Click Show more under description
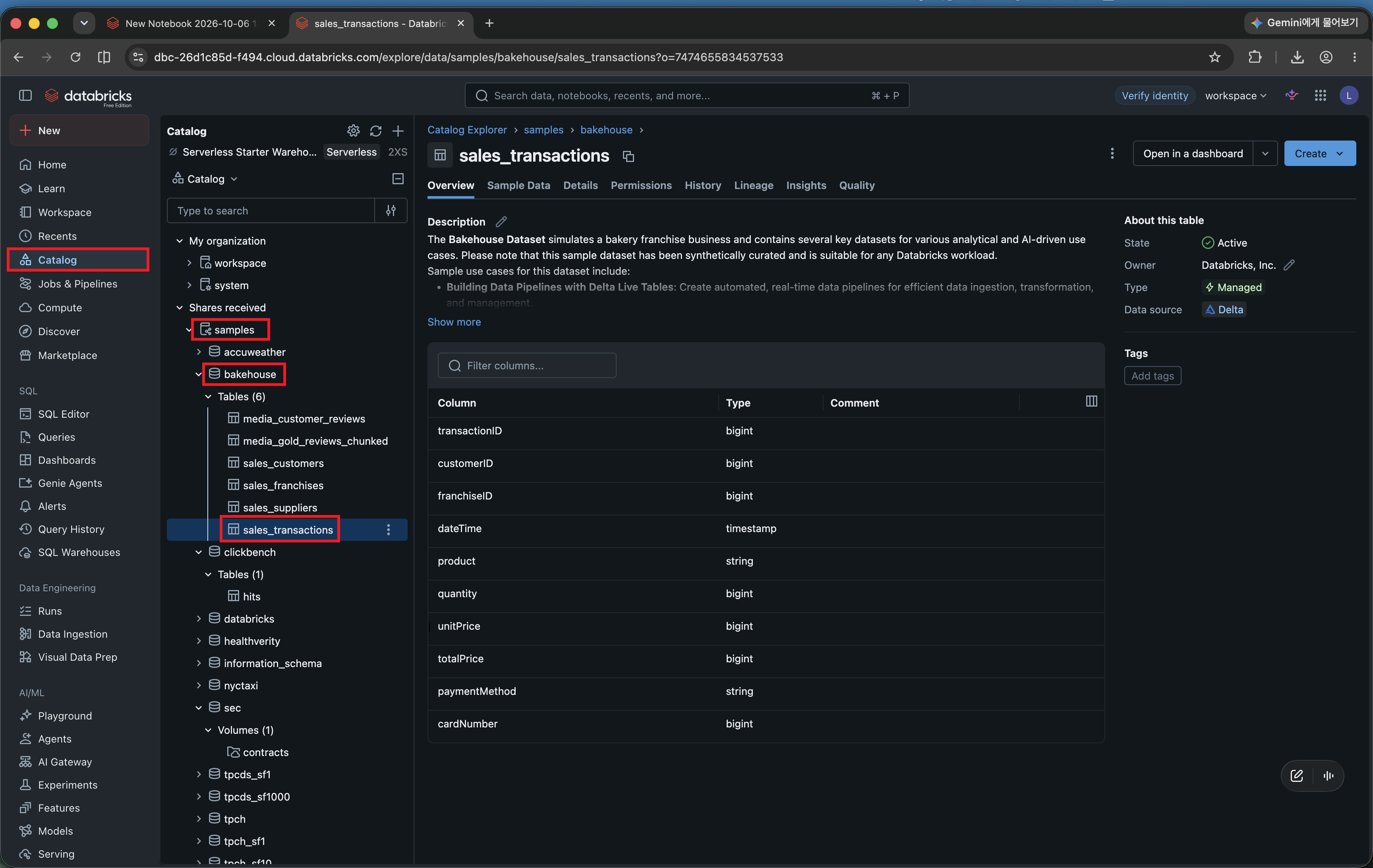 454,322
